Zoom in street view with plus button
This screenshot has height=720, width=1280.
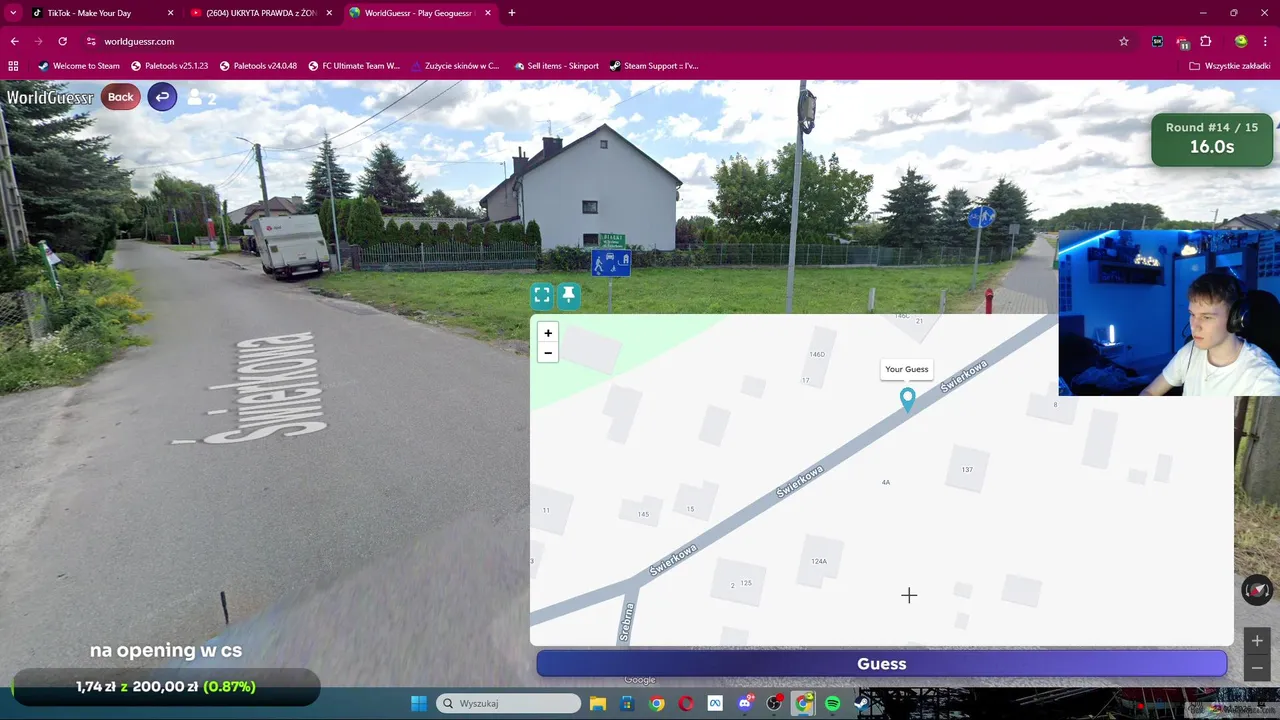pos(1257,641)
